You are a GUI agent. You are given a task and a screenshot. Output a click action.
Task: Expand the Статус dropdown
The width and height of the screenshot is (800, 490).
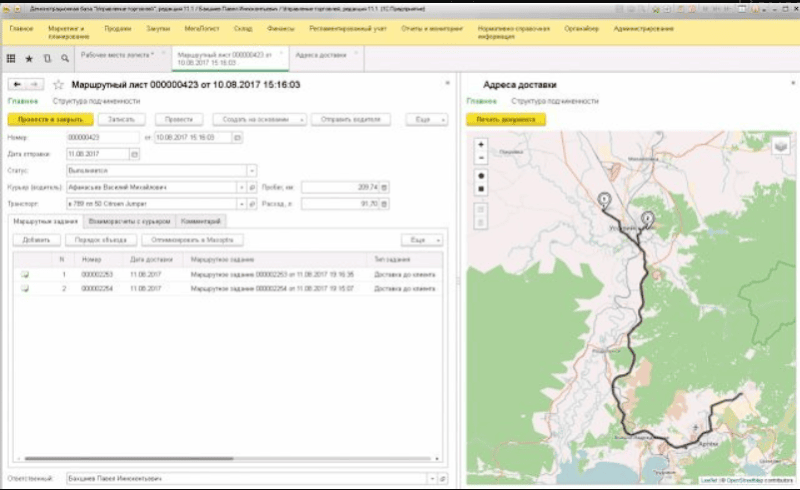point(252,171)
